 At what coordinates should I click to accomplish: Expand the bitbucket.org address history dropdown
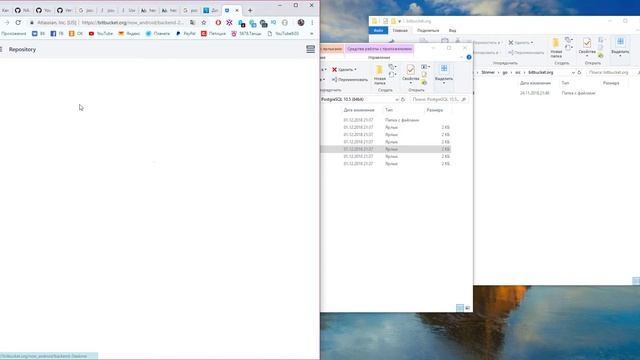573,72
